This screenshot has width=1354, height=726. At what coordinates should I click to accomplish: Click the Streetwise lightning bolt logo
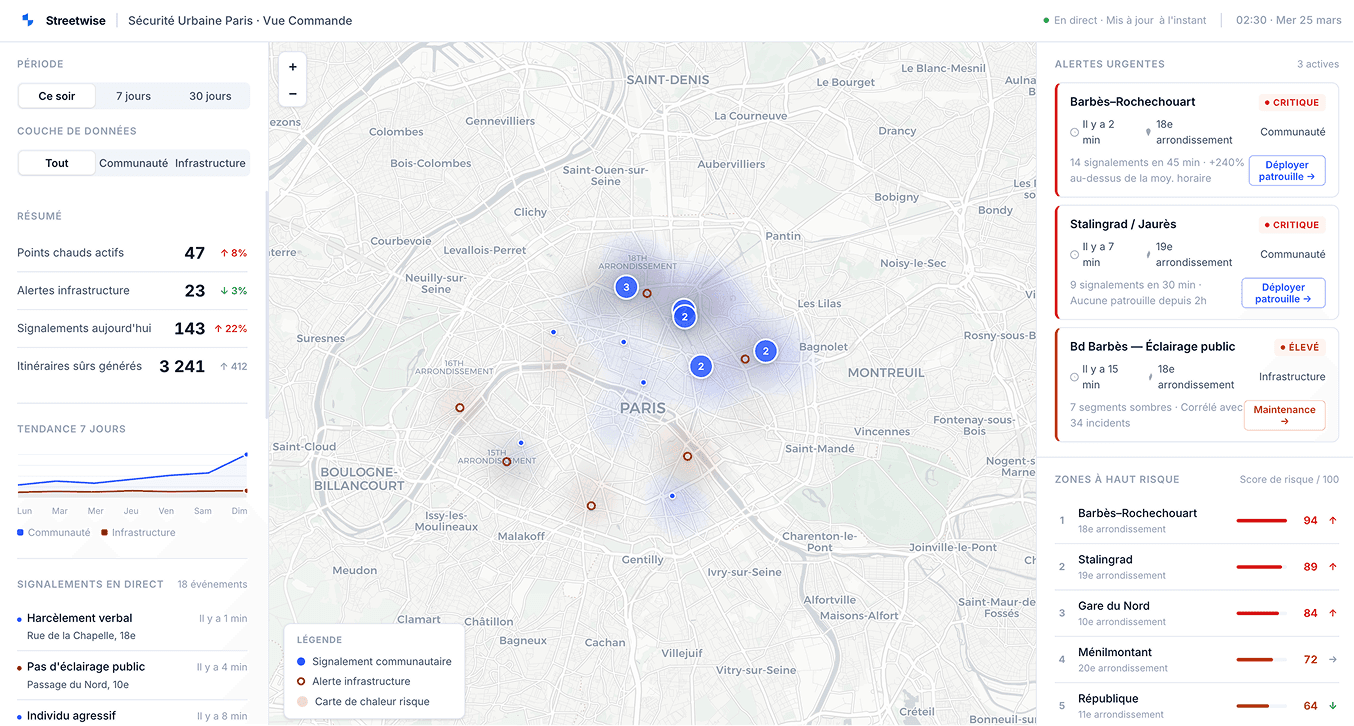point(27,19)
